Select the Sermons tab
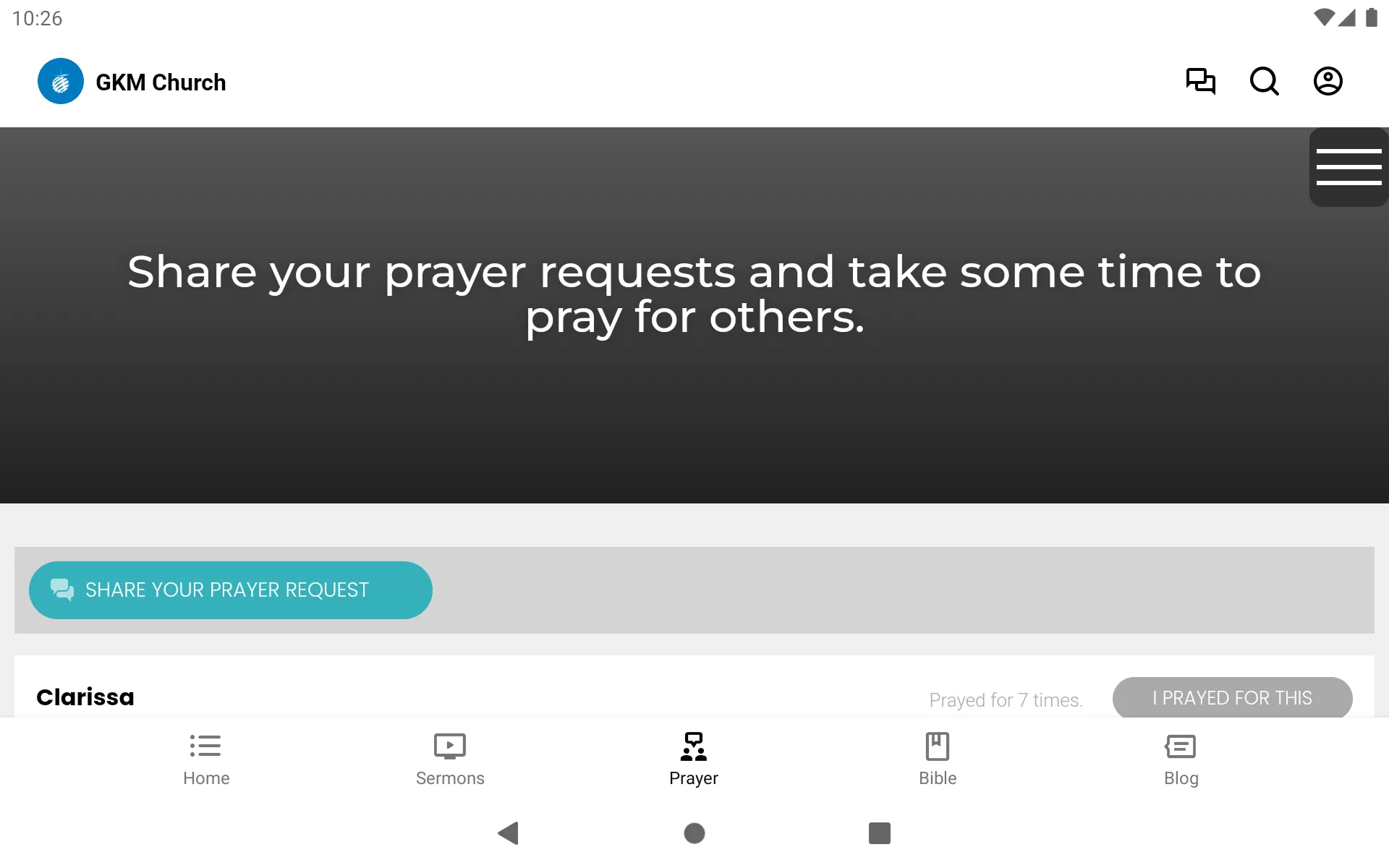This screenshot has width=1389, height=868. (x=450, y=758)
